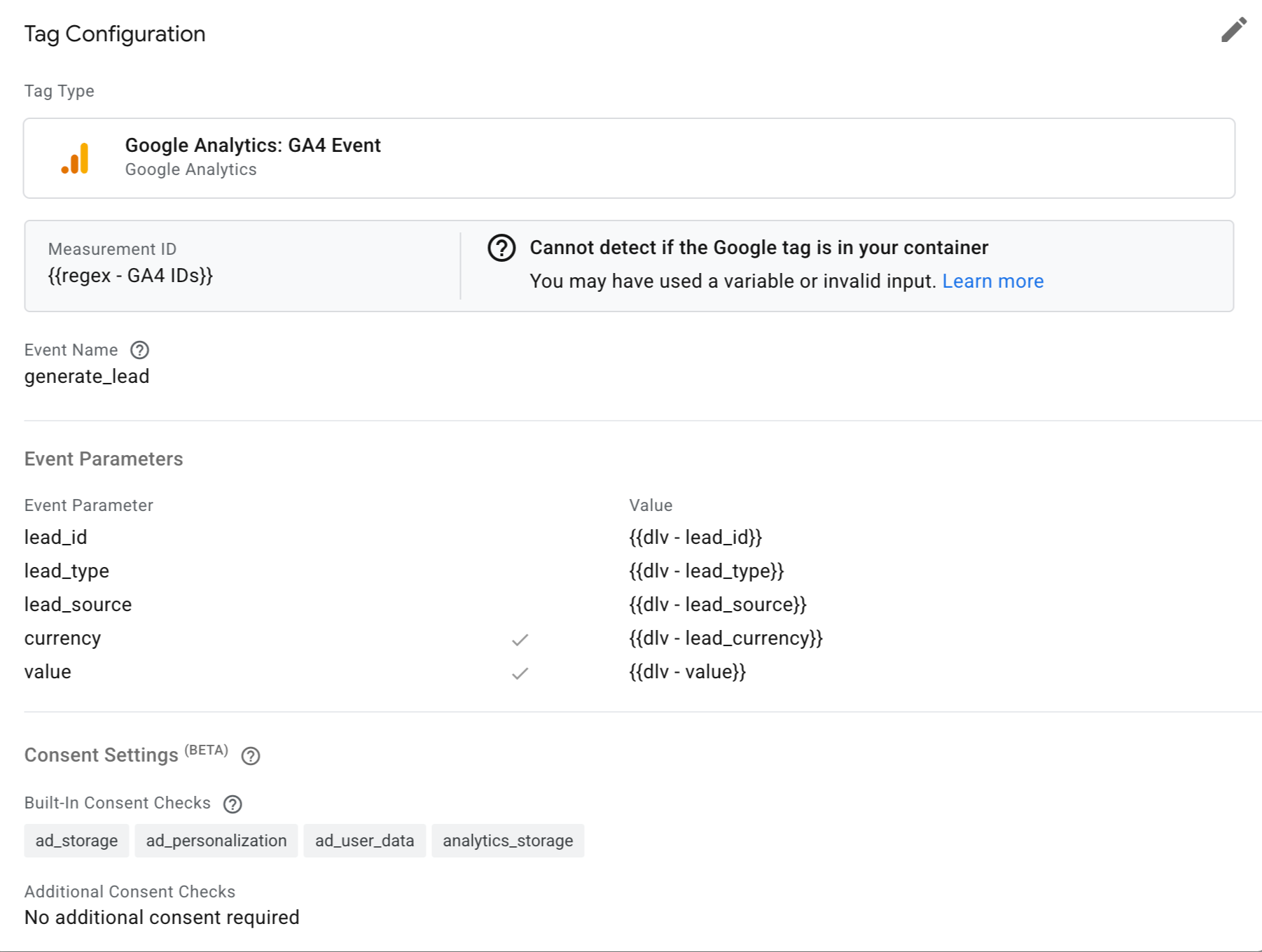
Task: Click the No additional consent required text
Action: (162, 918)
